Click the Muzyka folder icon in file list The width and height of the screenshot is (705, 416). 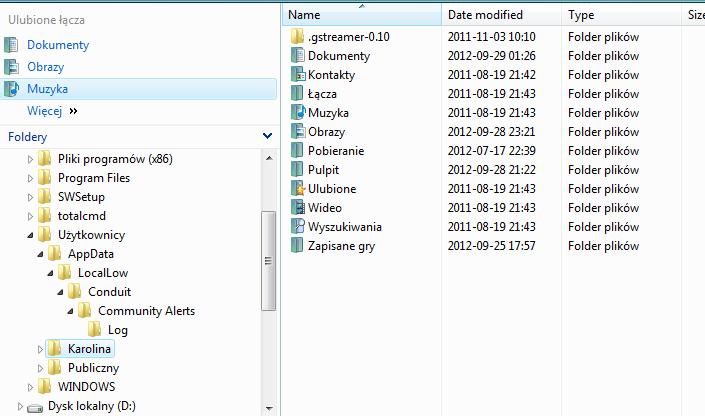[x=298, y=112]
